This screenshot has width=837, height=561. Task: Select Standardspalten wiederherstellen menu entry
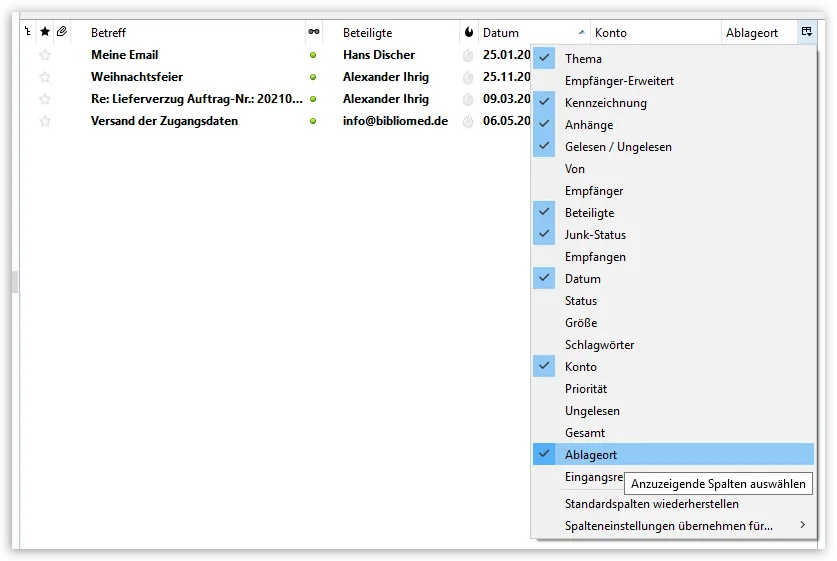tap(673, 504)
